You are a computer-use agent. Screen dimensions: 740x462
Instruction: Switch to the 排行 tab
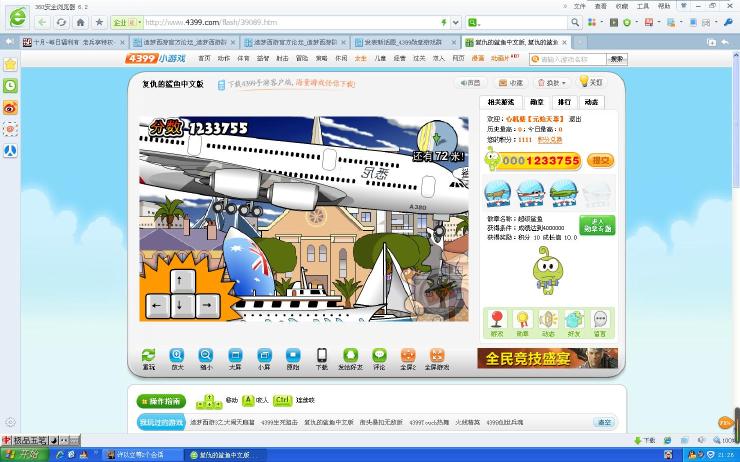coord(564,102)
